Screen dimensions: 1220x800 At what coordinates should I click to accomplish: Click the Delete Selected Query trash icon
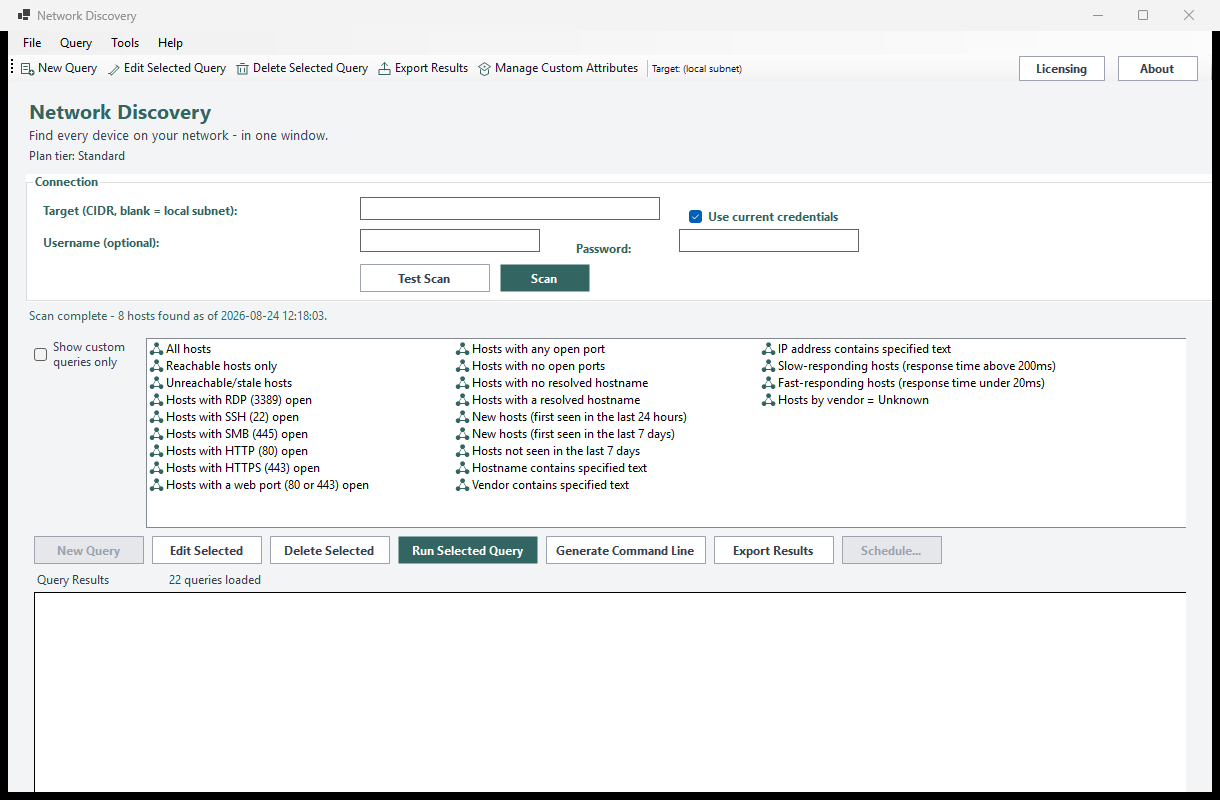coord(243,69)
